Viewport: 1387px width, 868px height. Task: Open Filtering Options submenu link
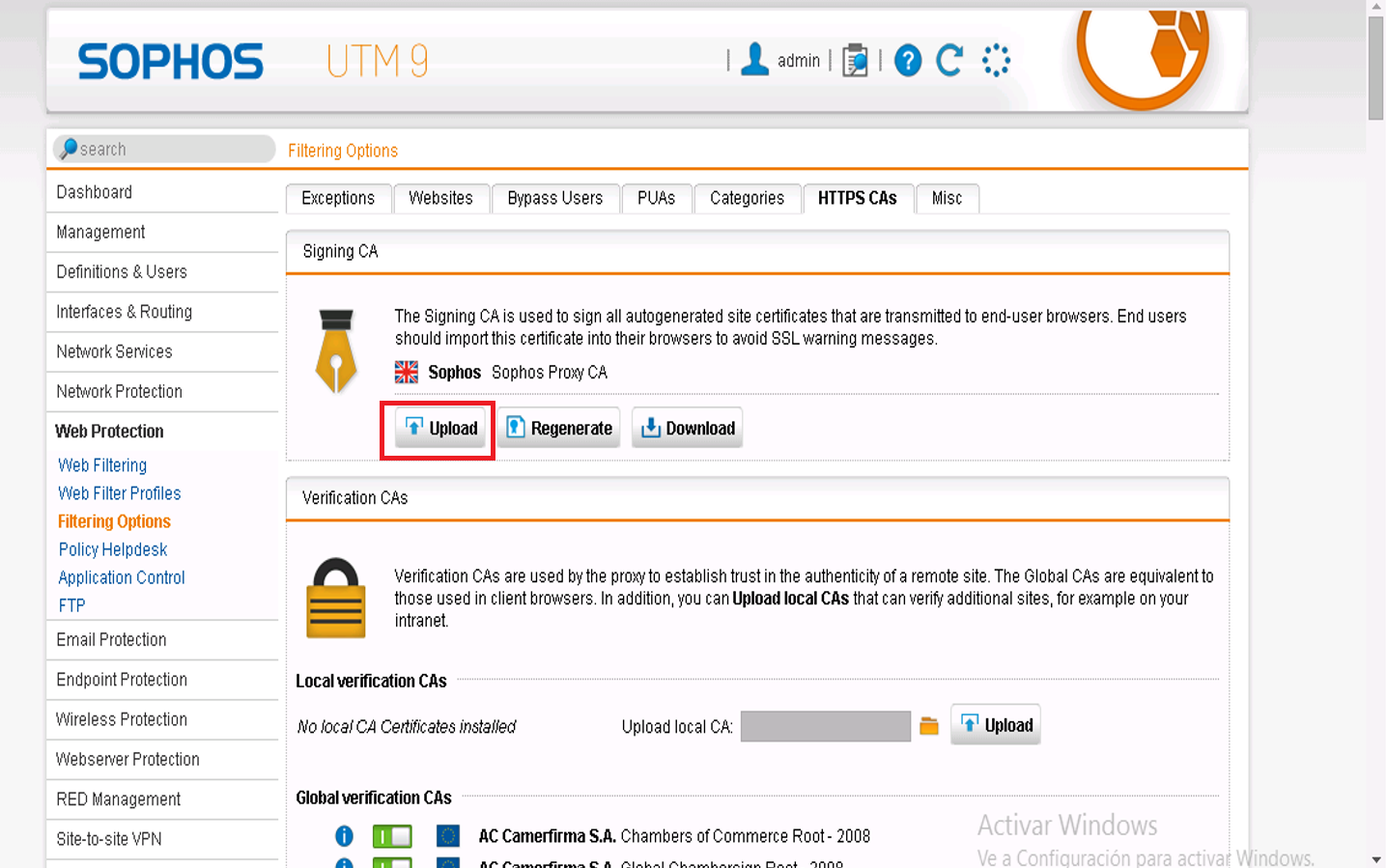tap(114, 521)
